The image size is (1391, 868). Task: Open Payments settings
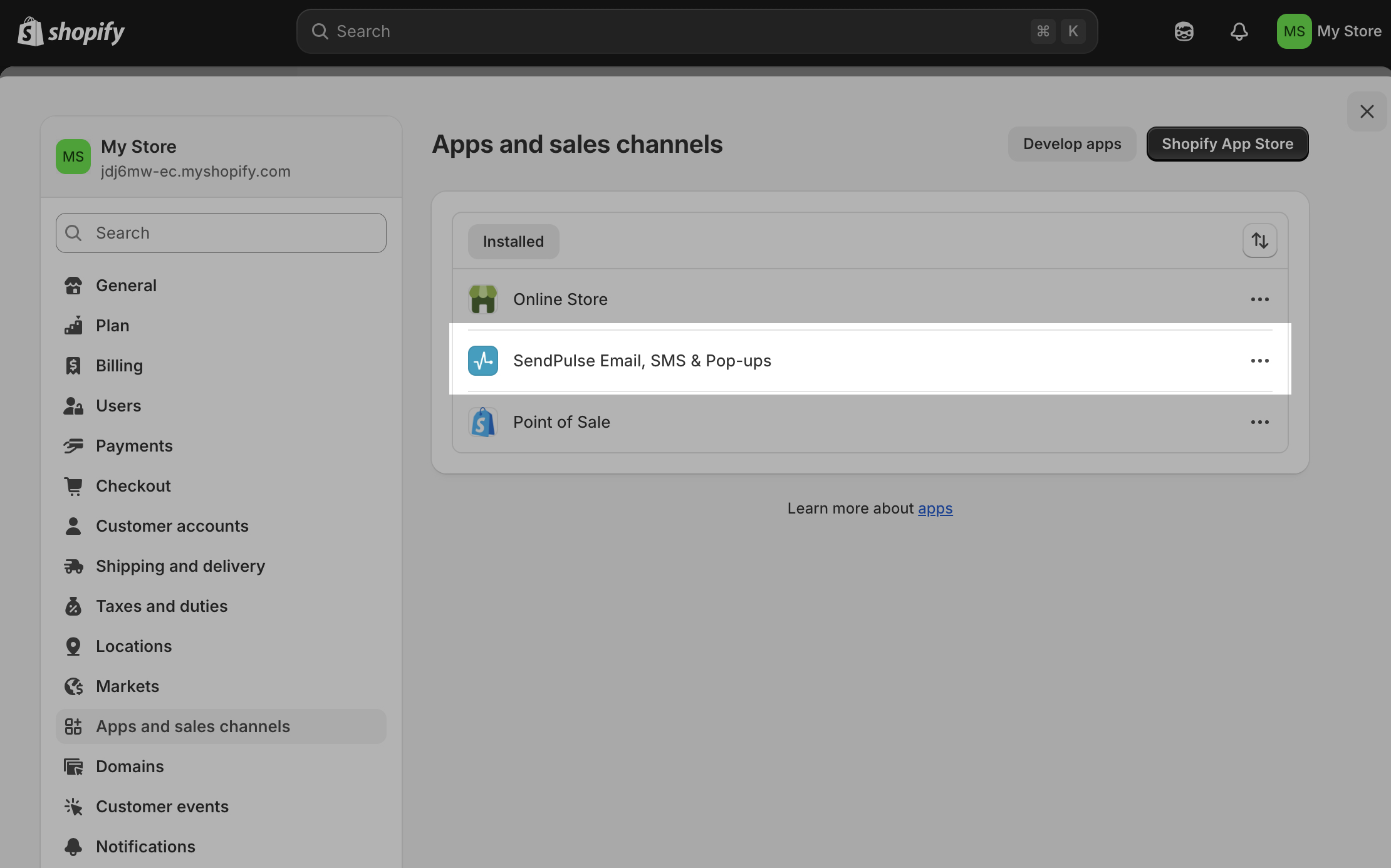point(221,446)
